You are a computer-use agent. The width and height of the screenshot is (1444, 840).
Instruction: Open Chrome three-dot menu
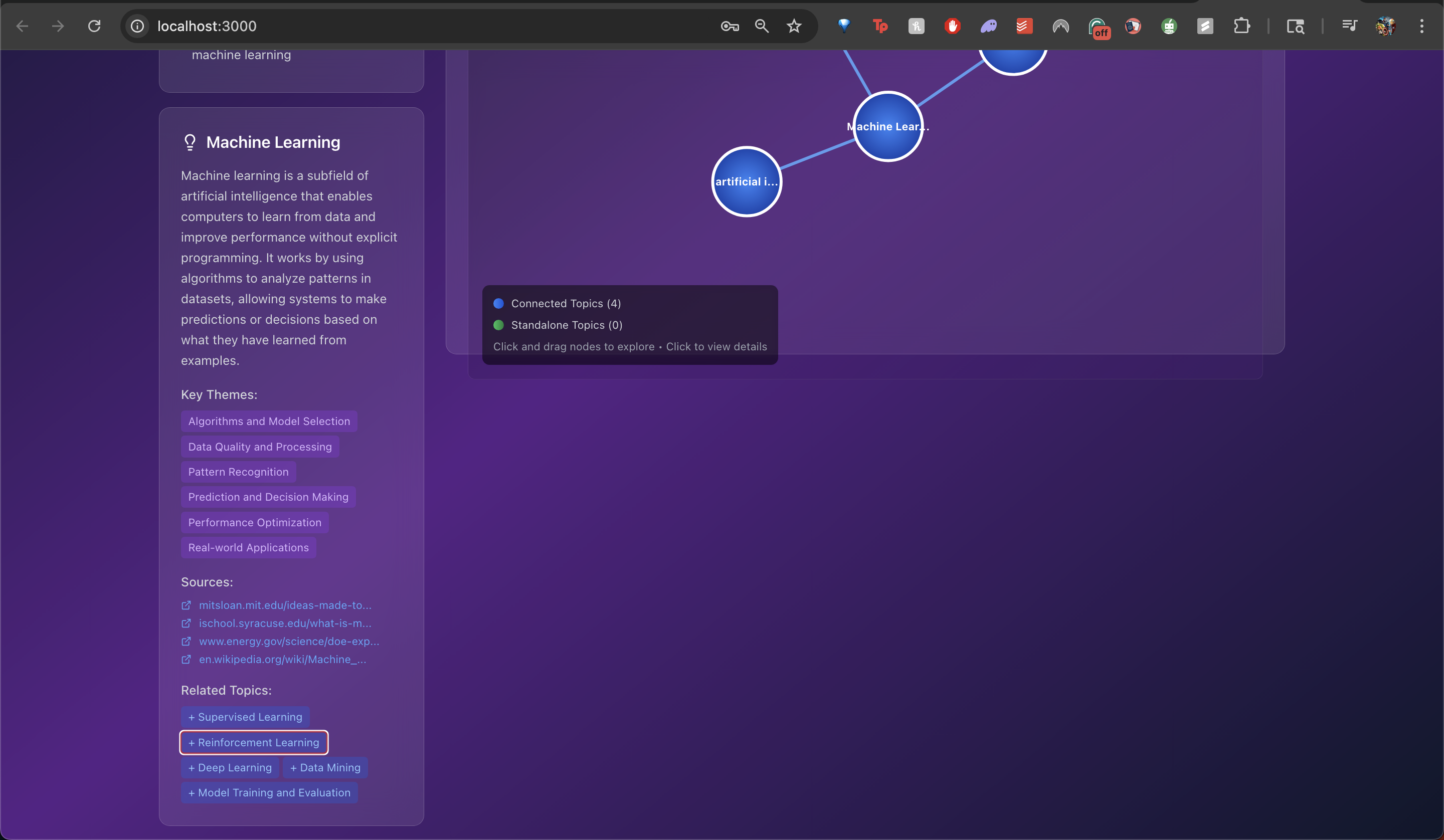[1421, 26]
